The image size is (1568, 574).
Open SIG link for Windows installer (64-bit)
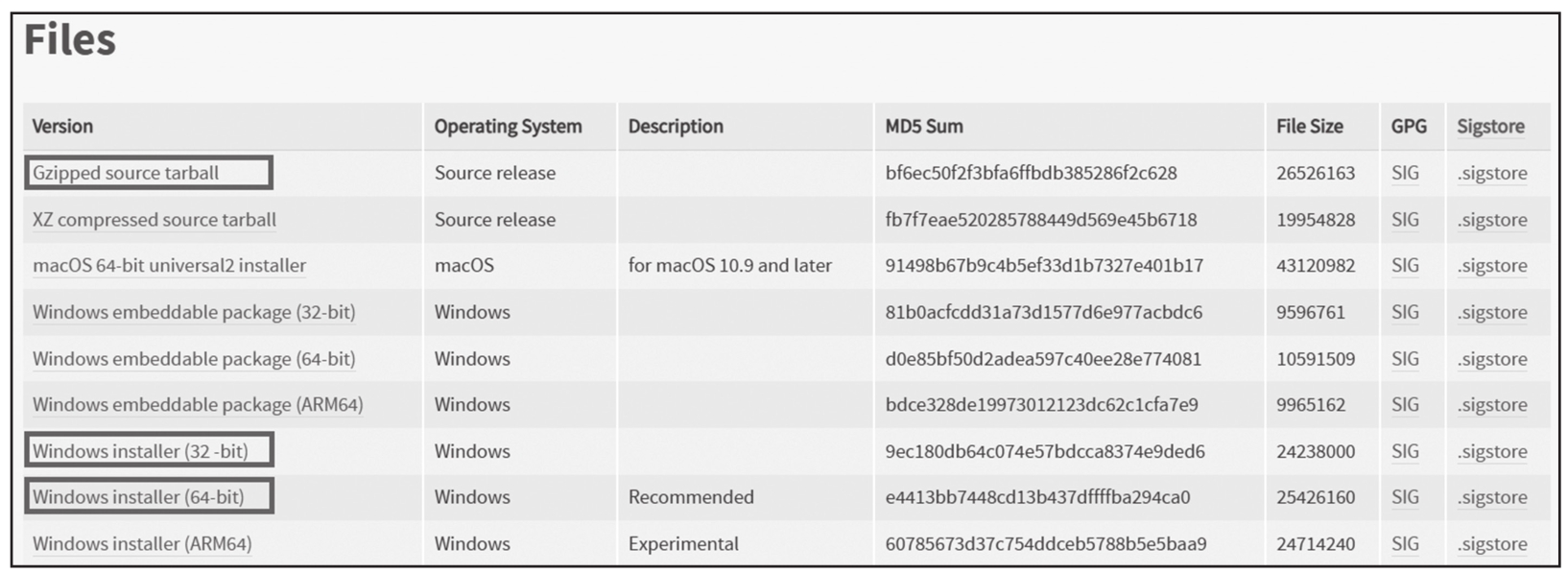coord(1405,497)
